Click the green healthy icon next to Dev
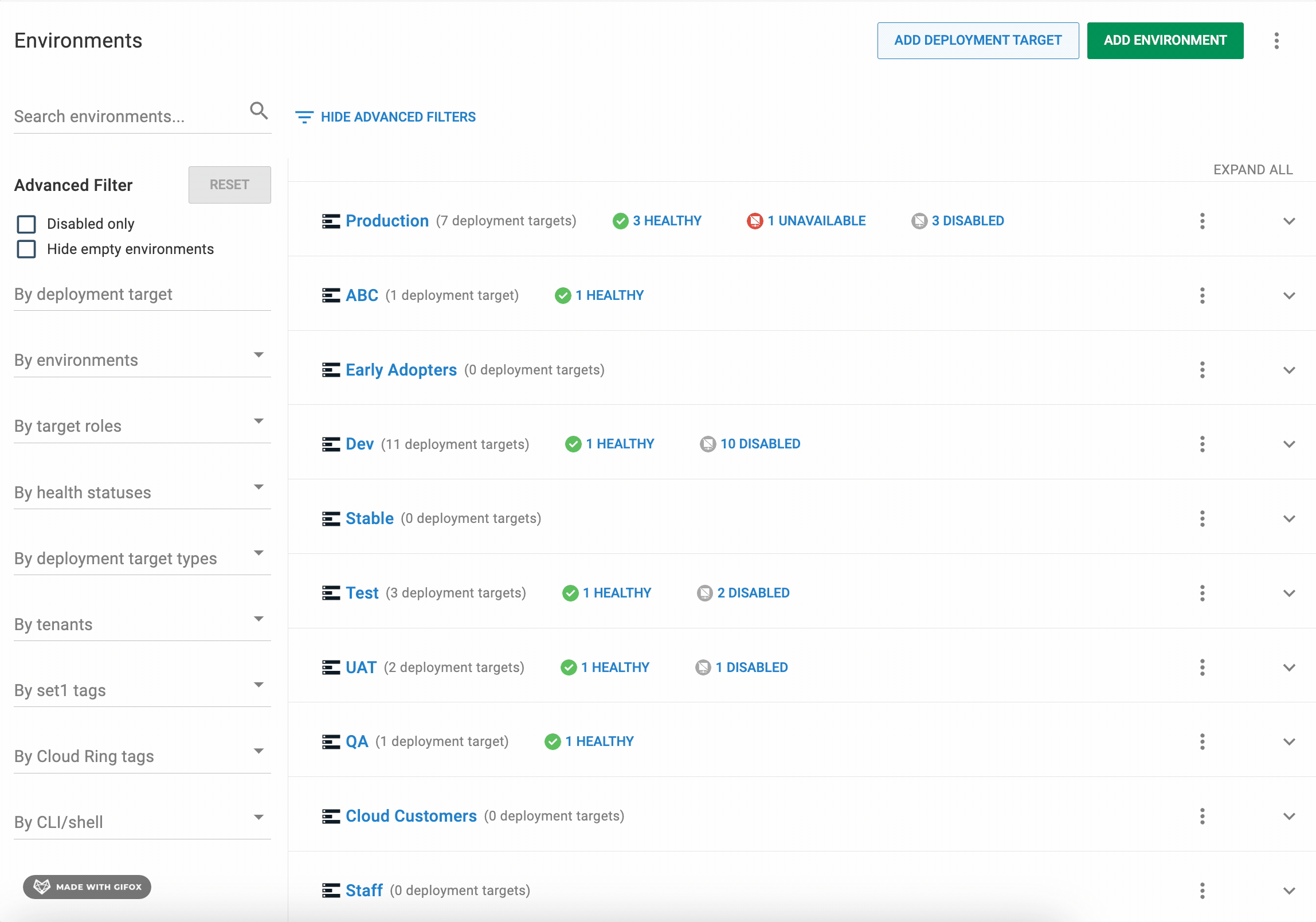Image resolution: width=1316 pixels, height=922 pixels. point(573,443)
